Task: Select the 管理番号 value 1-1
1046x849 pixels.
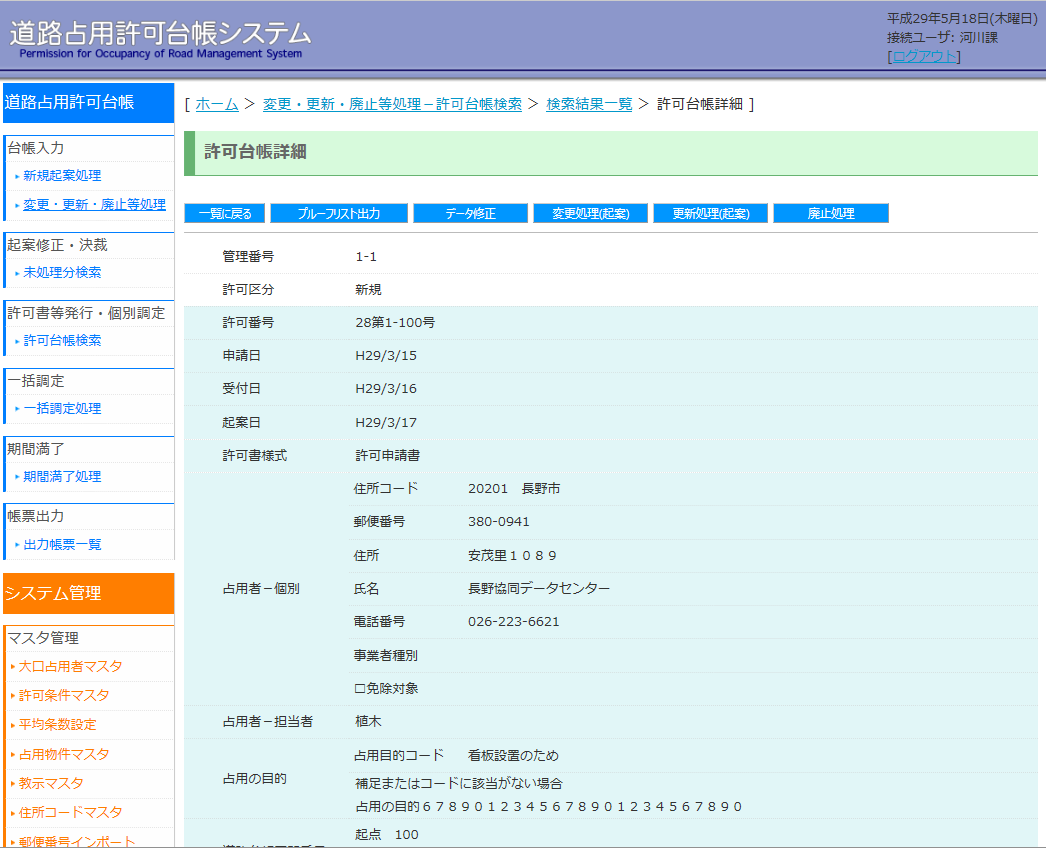Action: [366, 257]
